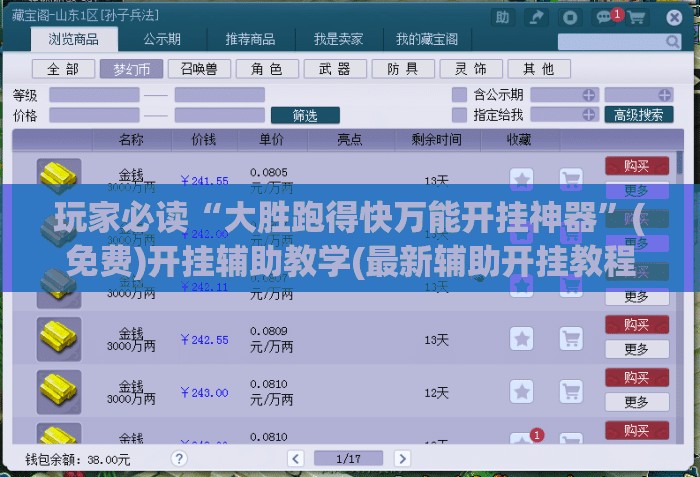Viewport: 700px width, 477px height.
Task: Click the search magnifier icon
Action: tap(672, 42)
